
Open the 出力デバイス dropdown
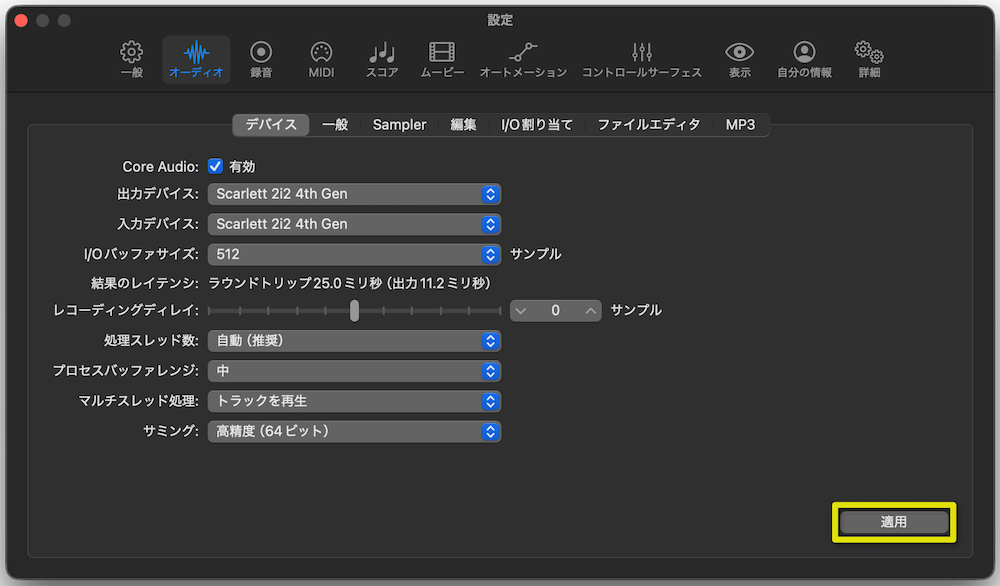[354, 194]
